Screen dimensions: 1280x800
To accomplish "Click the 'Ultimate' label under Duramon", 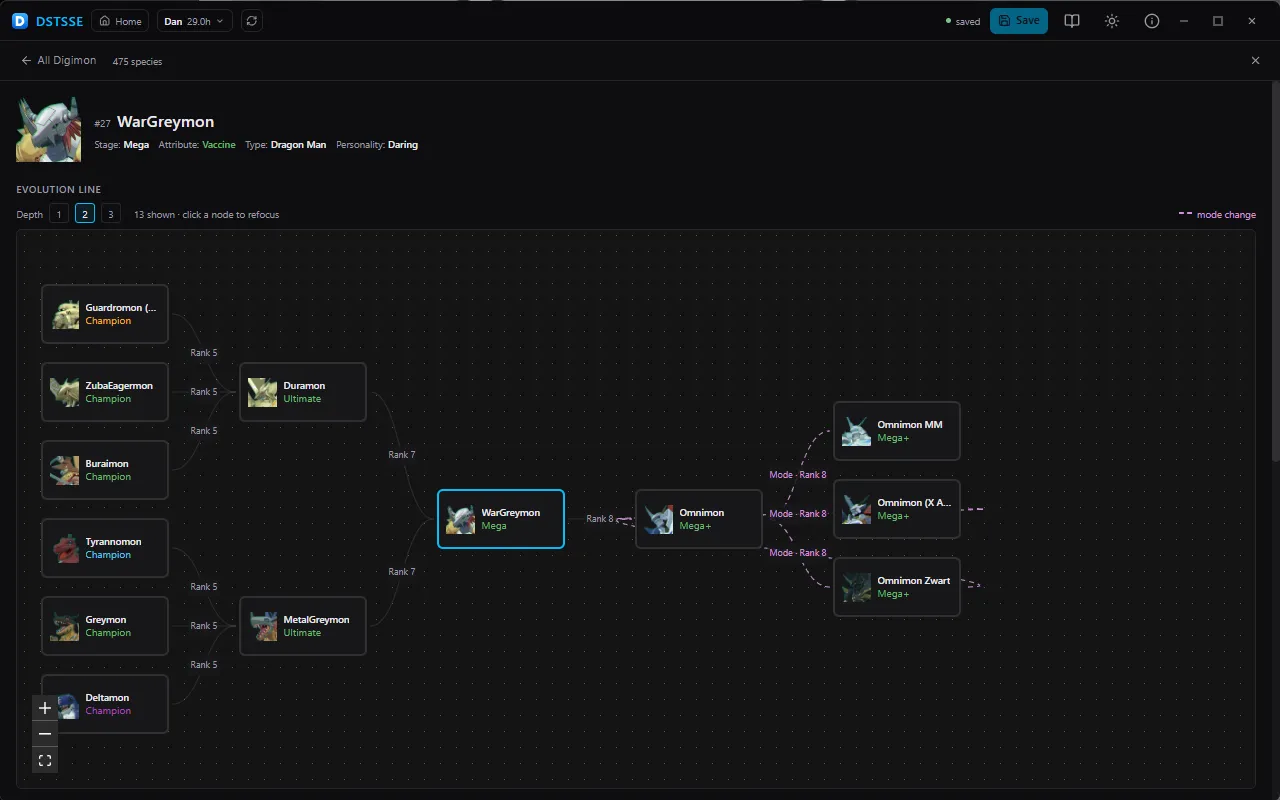I will point(302,399).
